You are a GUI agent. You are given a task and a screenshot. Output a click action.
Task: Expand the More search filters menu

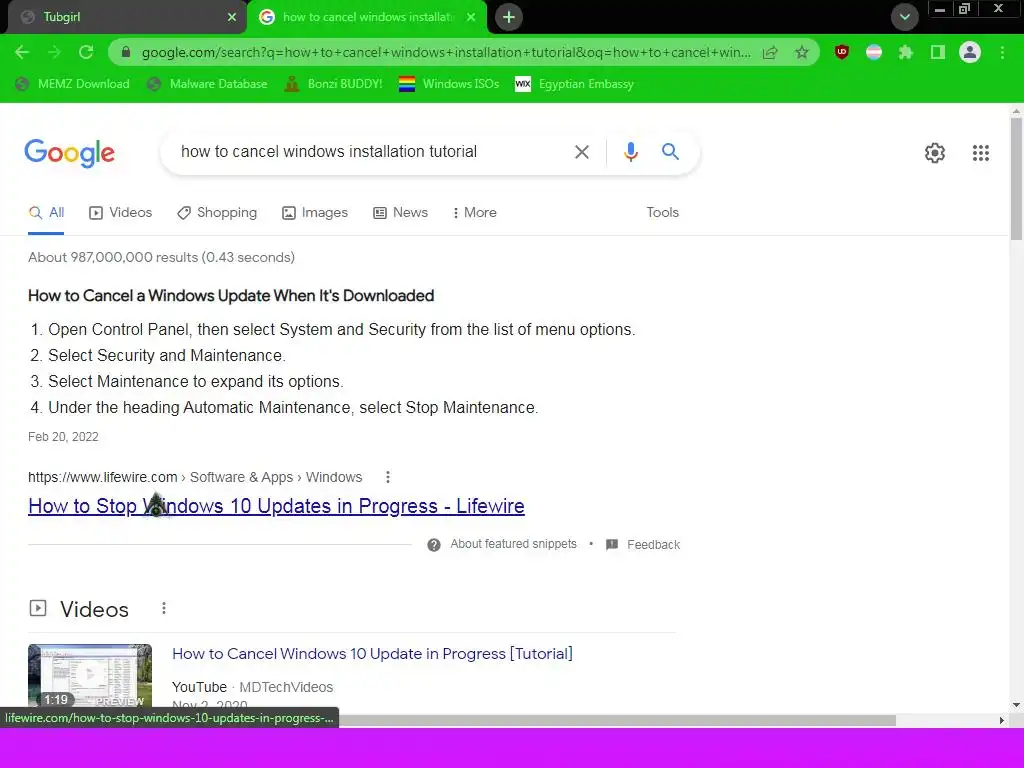475,213
